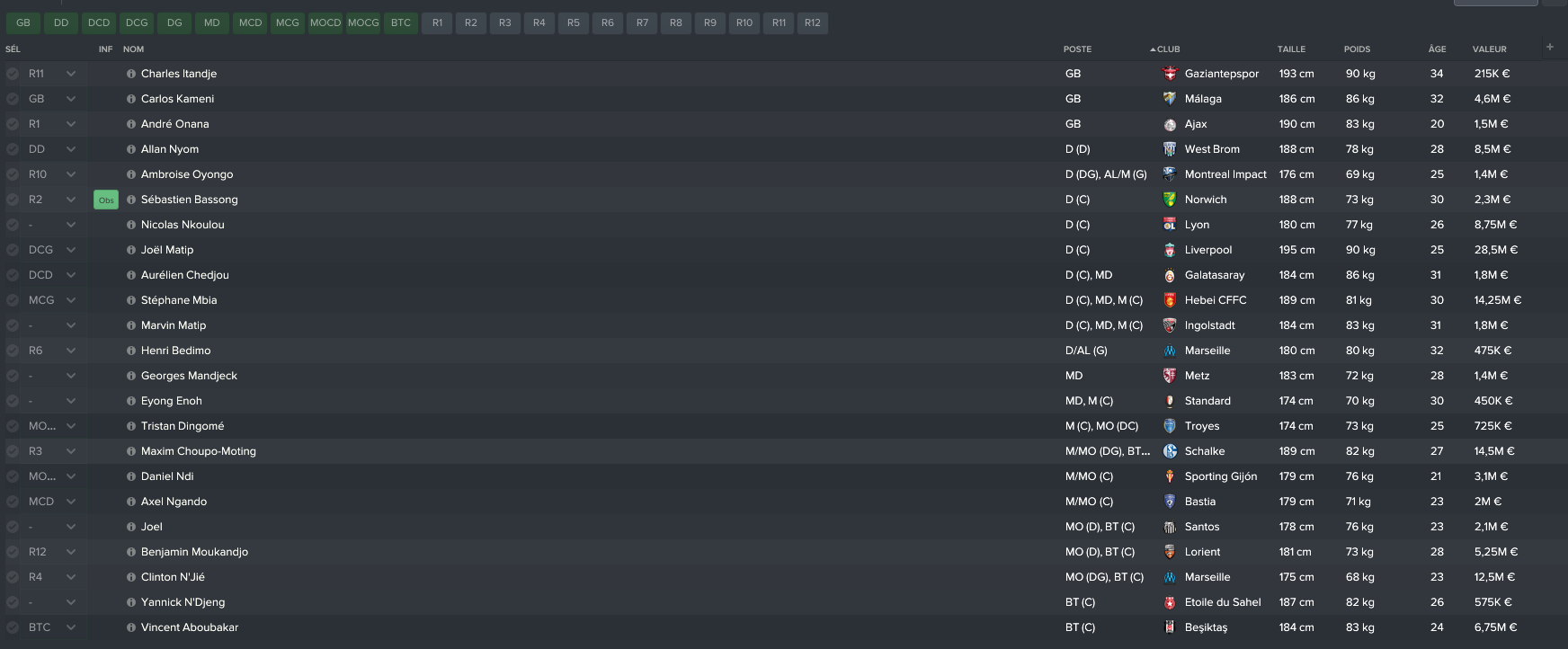Toggle selection check for Joël Matip

pyautogui.click(x=13, y=250)
